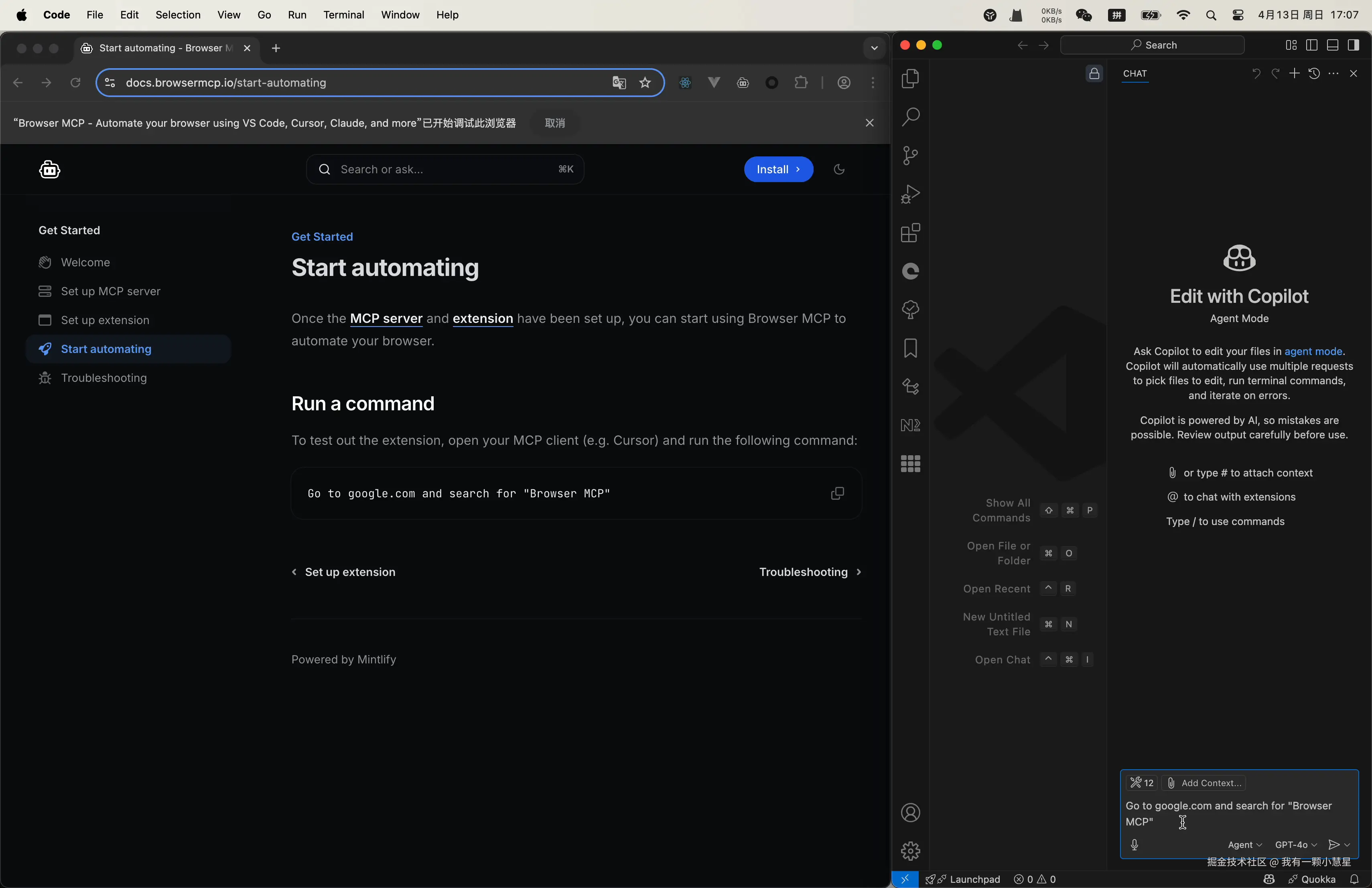Screen dimensions: 1372x888
Task: Open the GPT-4o model picker
Action: tap(1295, 845)
